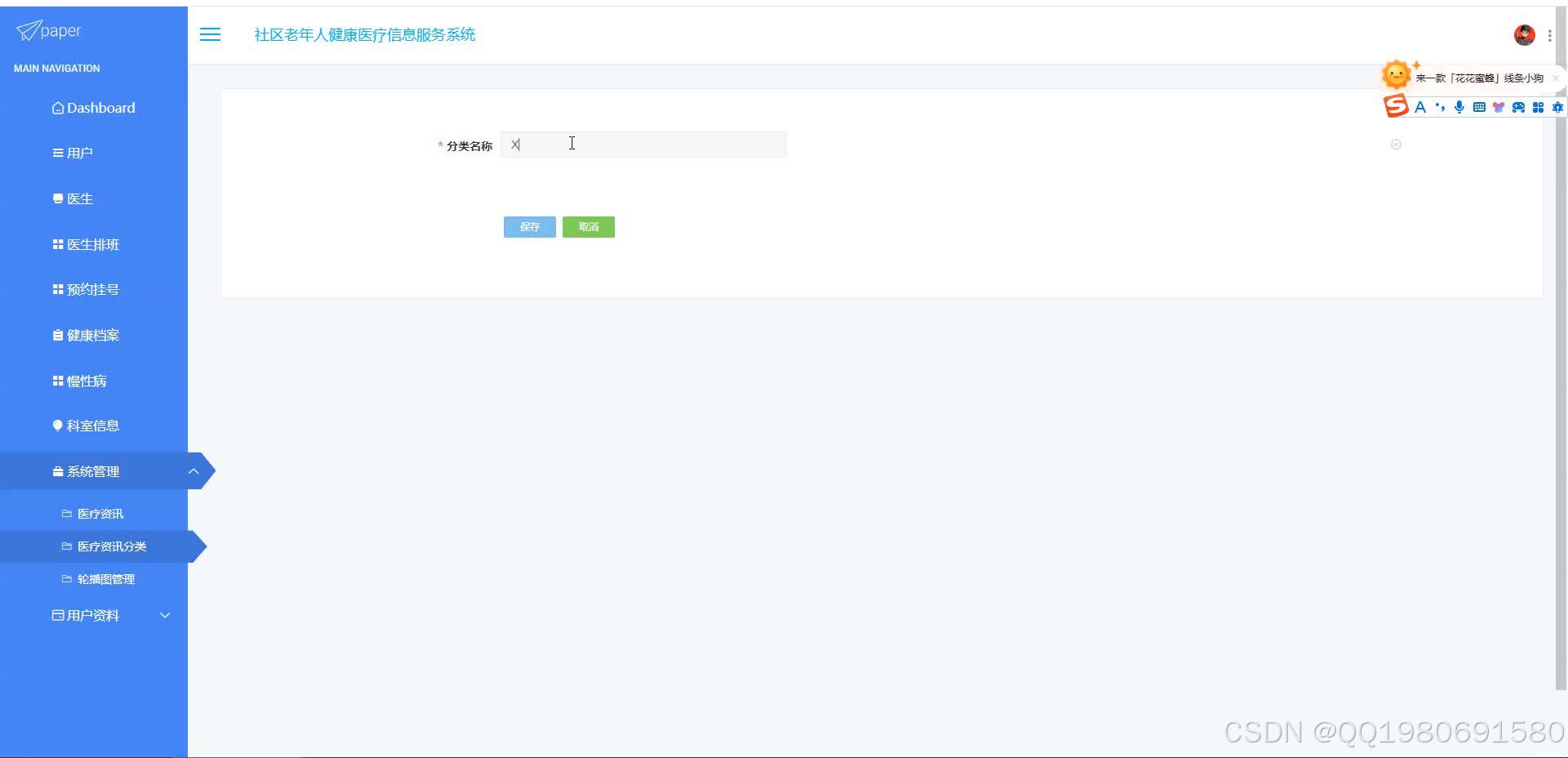Viewport: 1568px width, 758px height.
Task: Focus the 分类名称 input field
Action: (644, 145)
